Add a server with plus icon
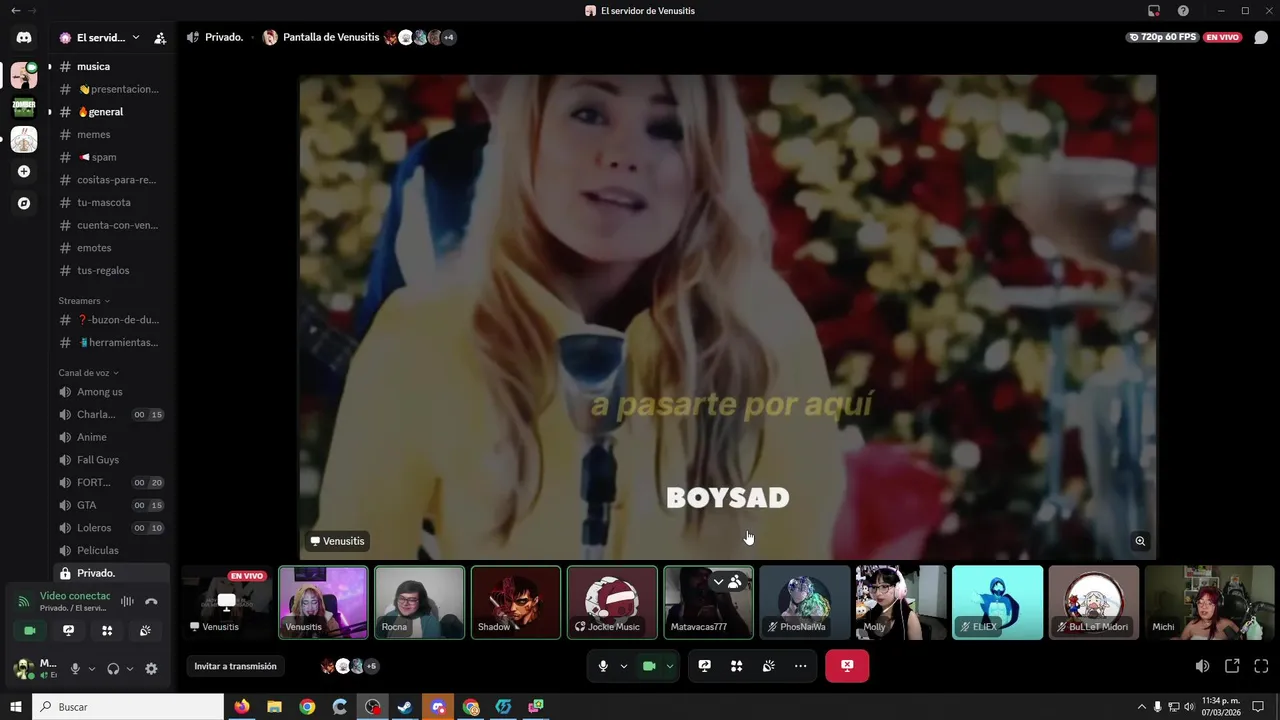The width and height of the screenshot is (1280, 720). (24, 171)
